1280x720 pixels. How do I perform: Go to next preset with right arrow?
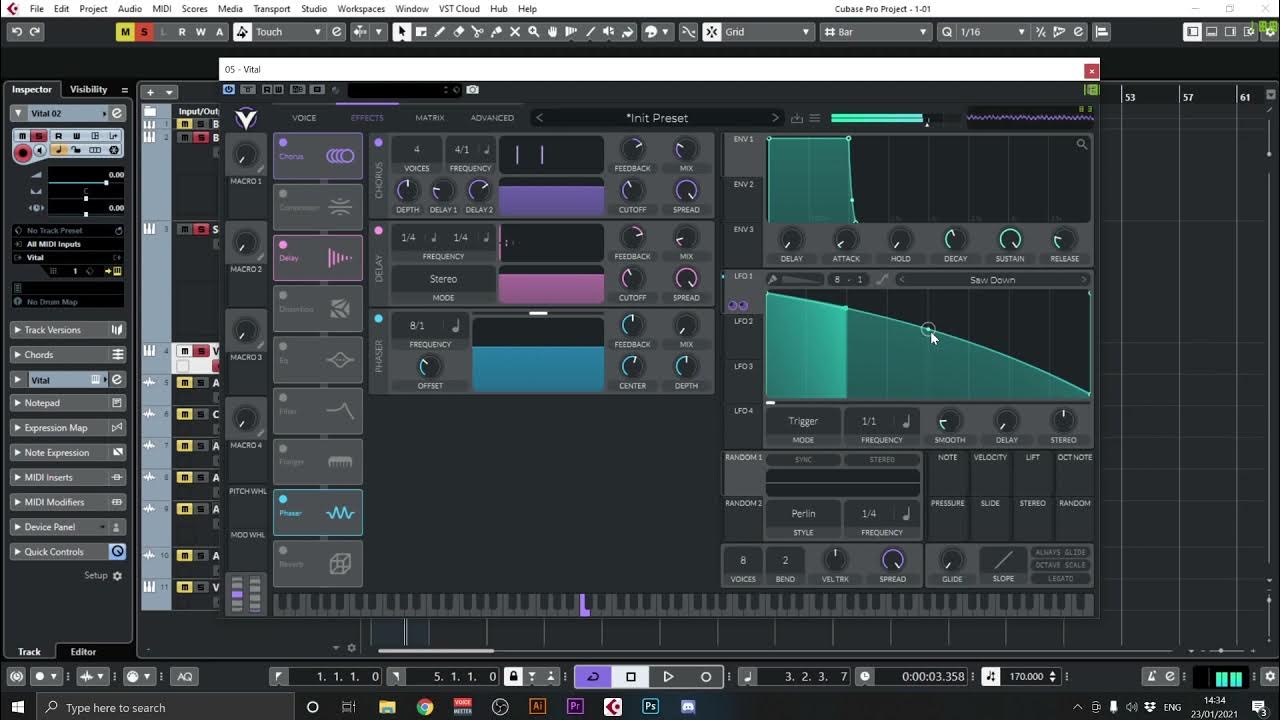click(x=774, y=118)
